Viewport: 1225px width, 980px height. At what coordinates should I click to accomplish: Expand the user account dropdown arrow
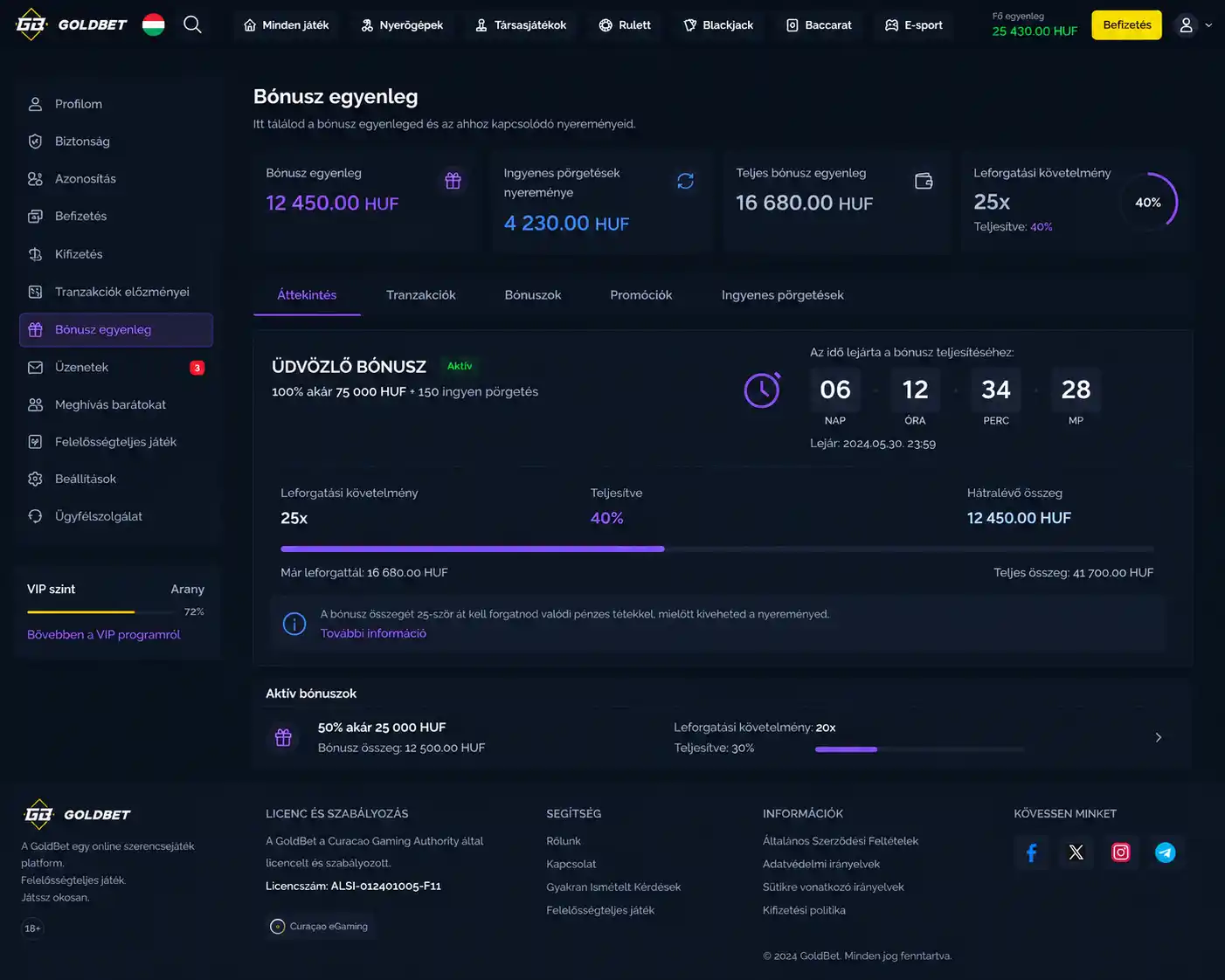[1208, 25]
